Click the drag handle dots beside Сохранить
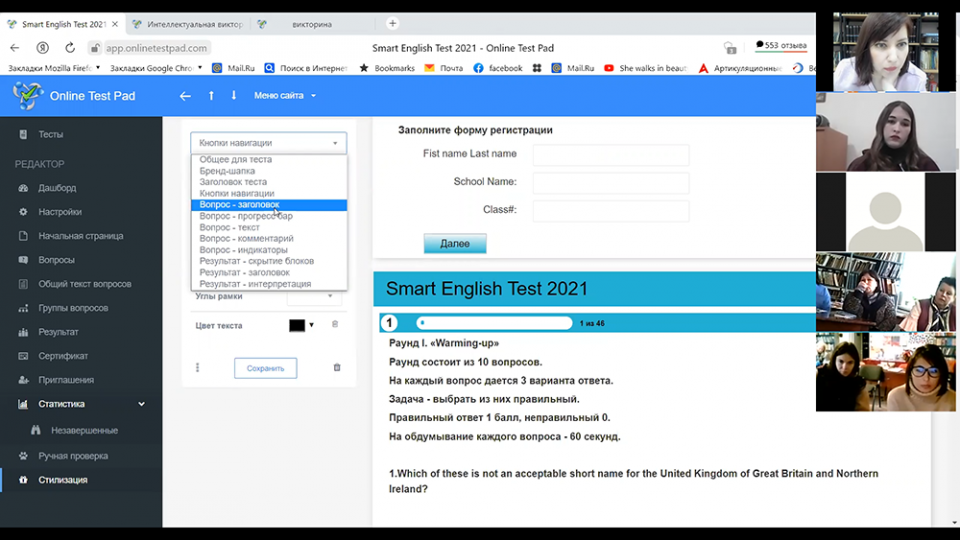Screen dimensions: 960x540 coord(197,367)
